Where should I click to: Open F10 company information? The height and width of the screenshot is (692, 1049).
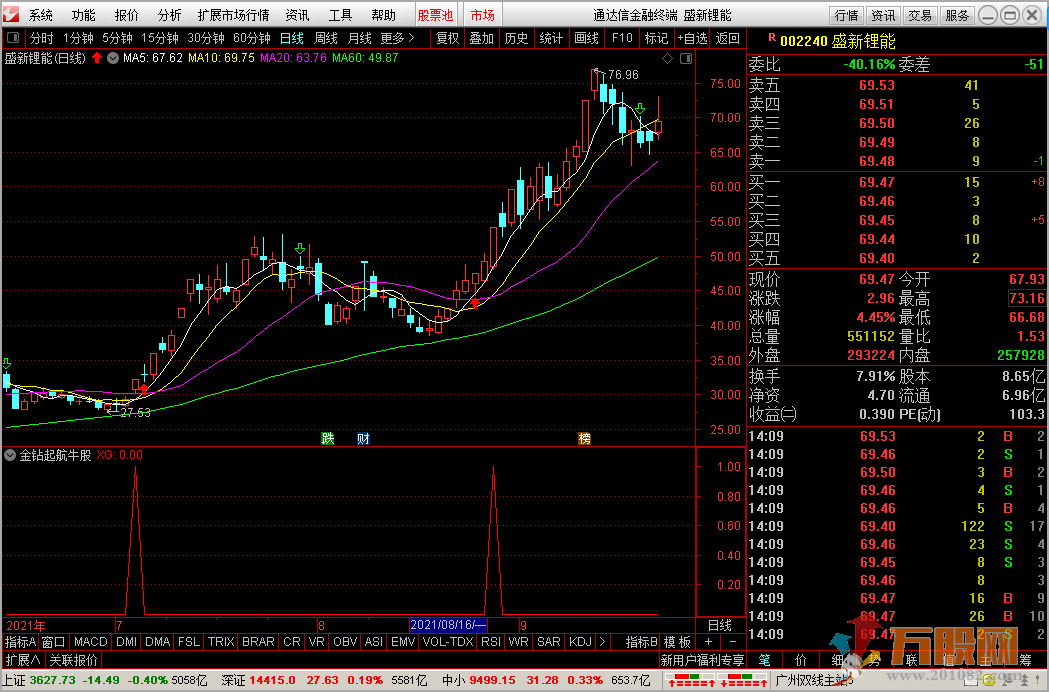coord(622,38)
